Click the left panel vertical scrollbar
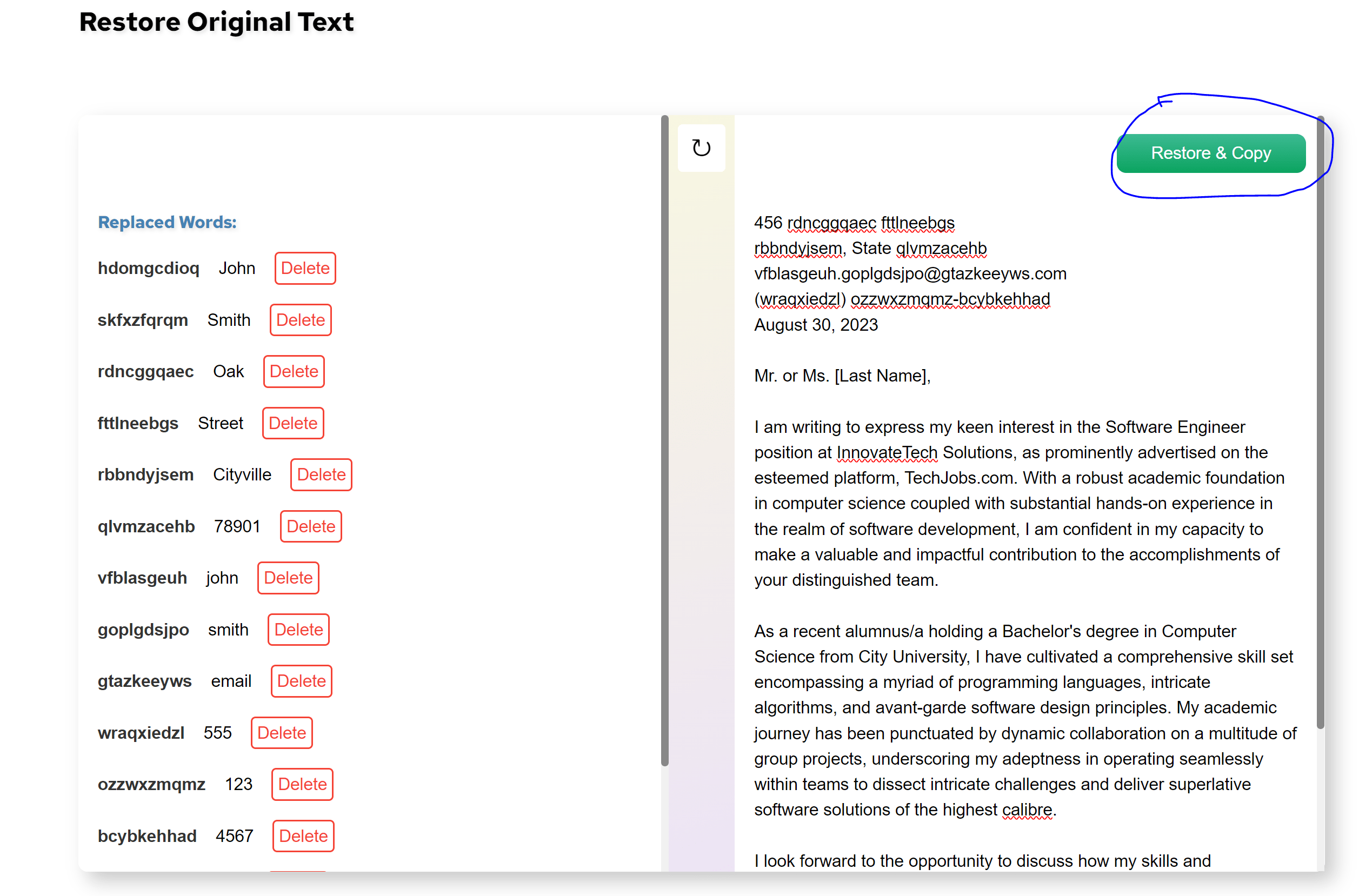This screenshot has width=1359, height=896. pos(664,440)
